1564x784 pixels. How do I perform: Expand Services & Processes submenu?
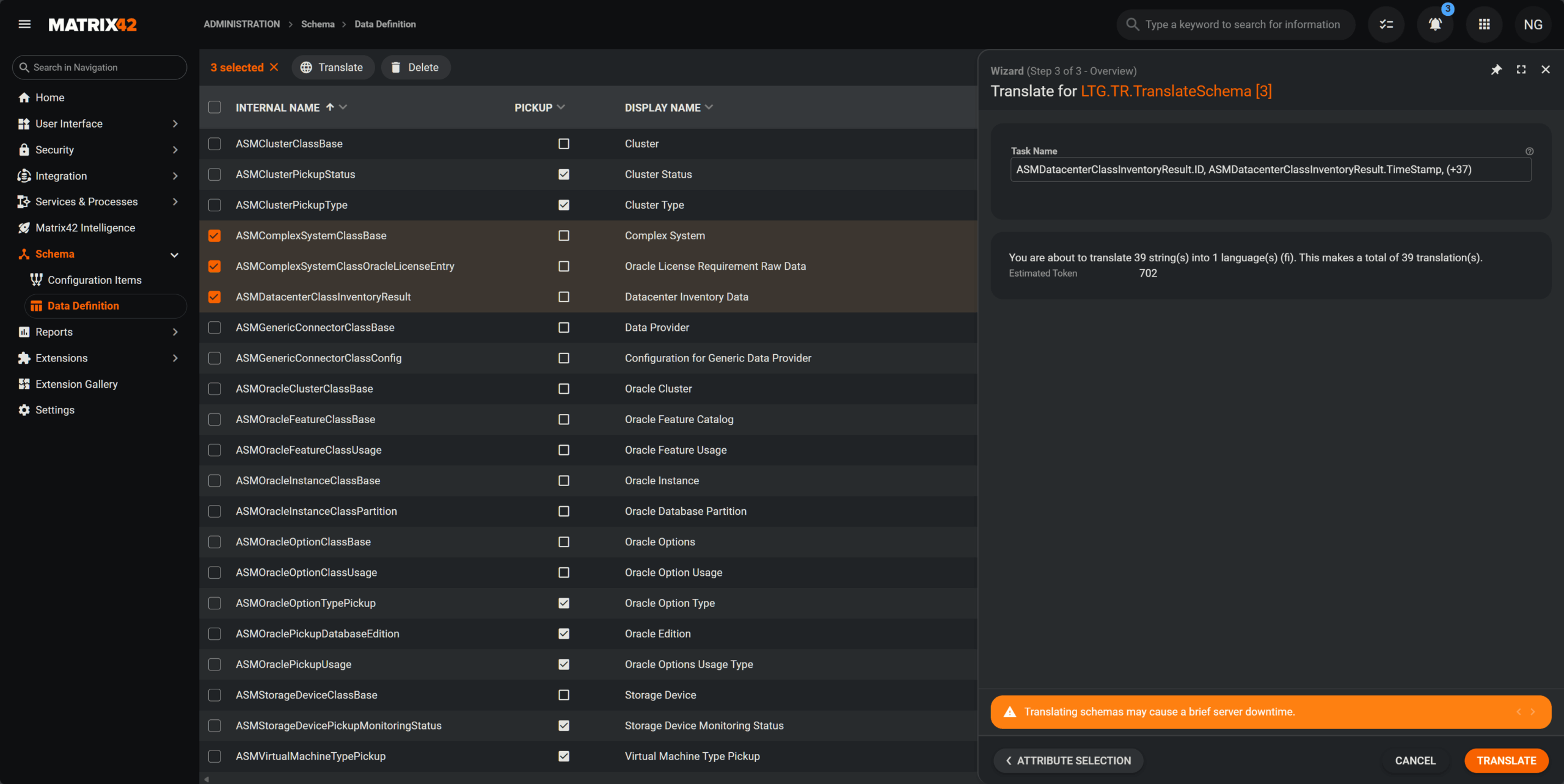pyautogui.click(x=175, y=202)
